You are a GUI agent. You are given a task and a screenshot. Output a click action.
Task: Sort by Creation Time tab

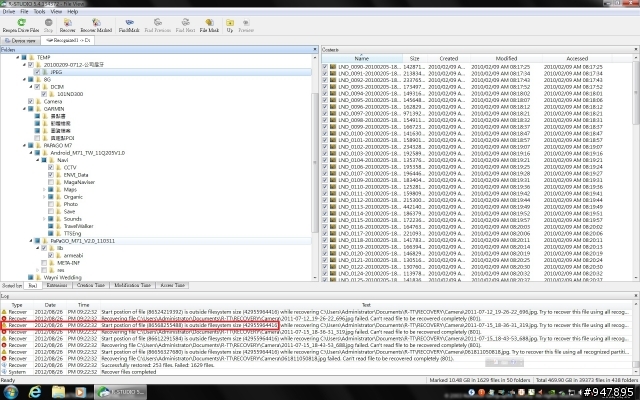pos(91,285)
